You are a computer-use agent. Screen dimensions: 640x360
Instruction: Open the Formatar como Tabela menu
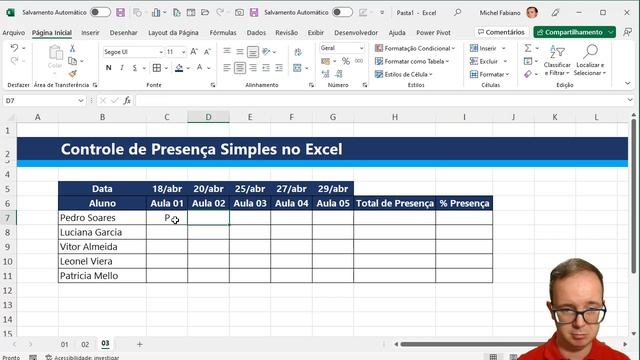coord(412,61)
